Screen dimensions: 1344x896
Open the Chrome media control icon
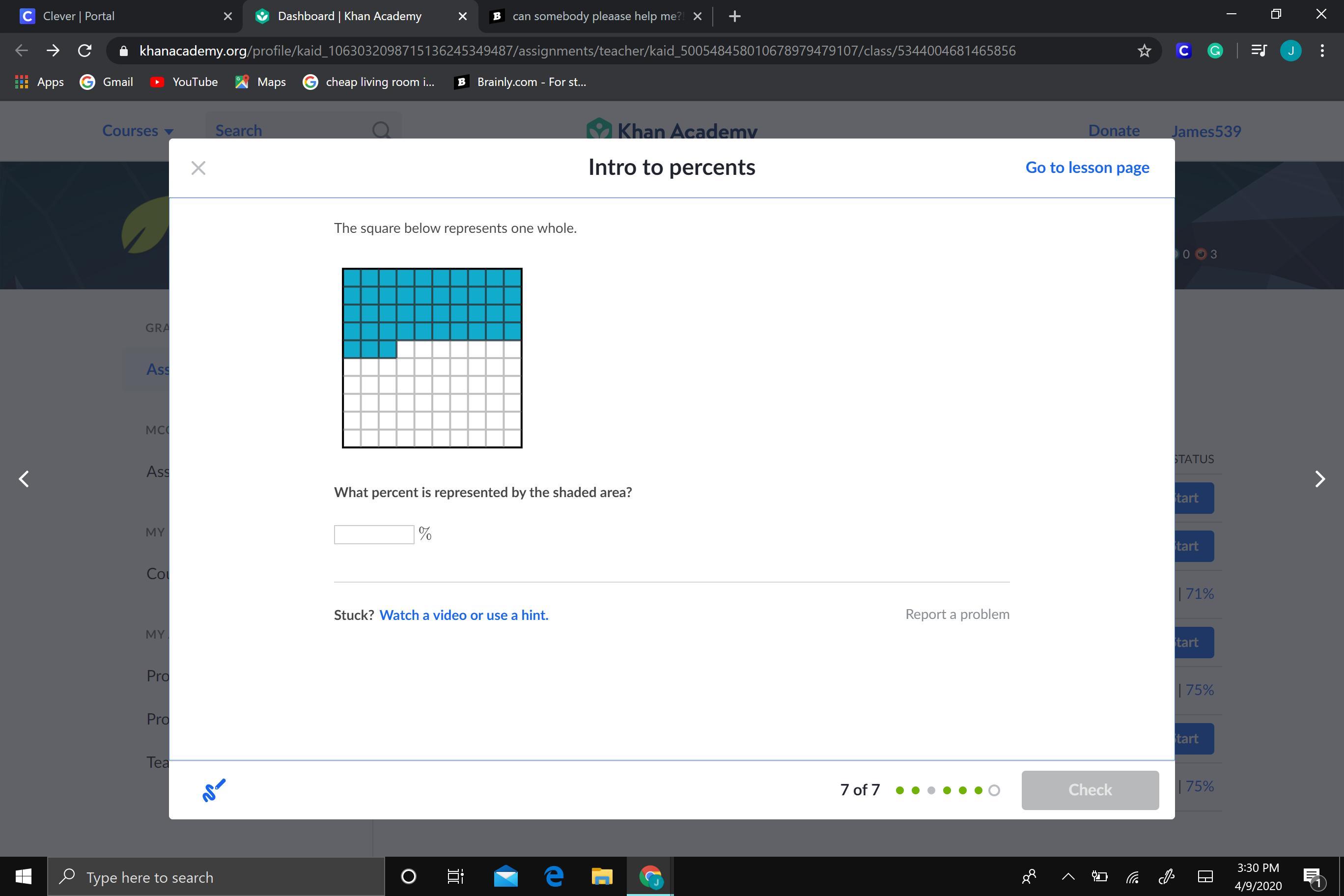coord(1259,51)
